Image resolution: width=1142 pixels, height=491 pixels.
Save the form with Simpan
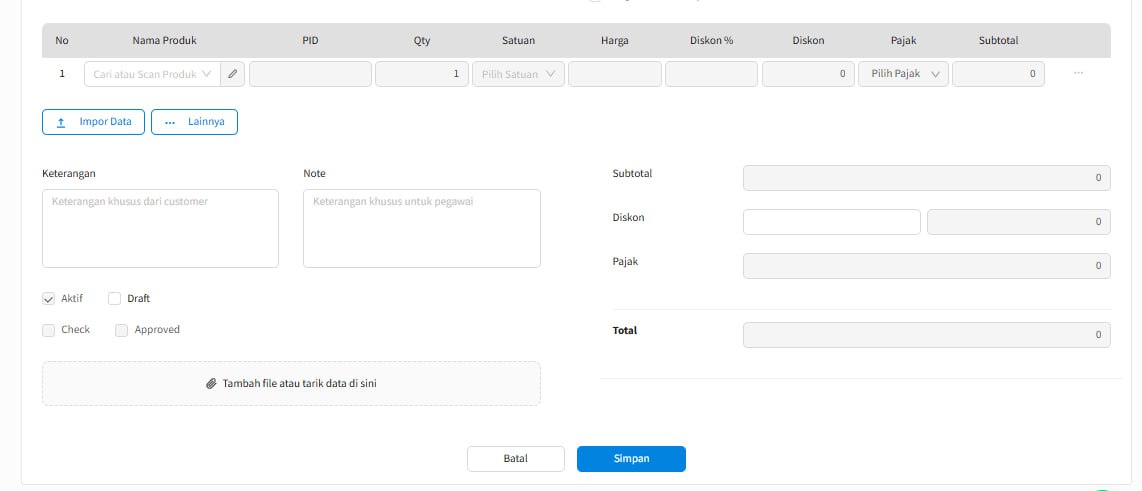(631, 459)
